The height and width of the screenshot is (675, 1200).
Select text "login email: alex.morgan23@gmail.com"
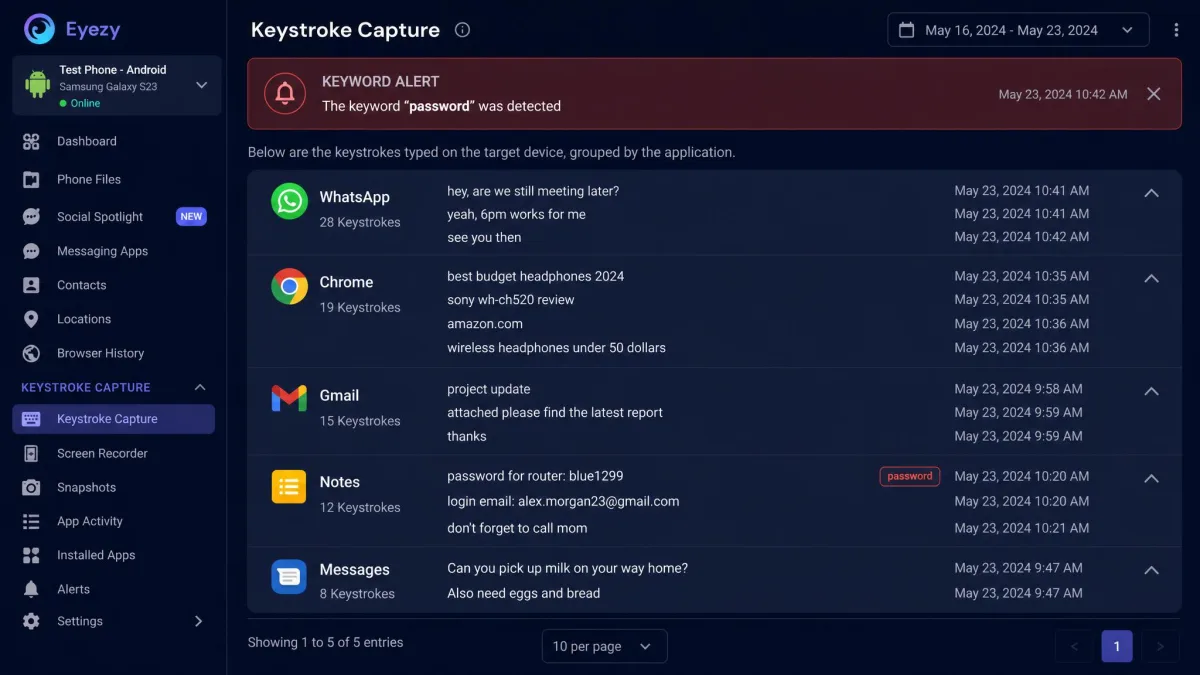coord(563,501)
